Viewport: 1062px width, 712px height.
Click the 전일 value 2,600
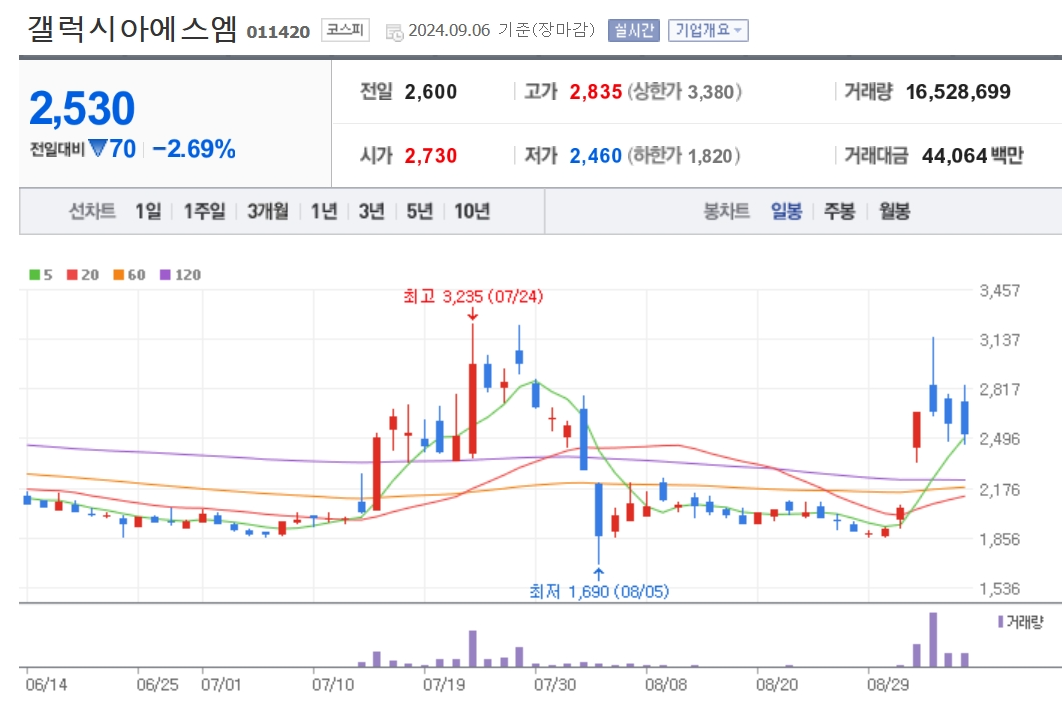click(431, 91)
